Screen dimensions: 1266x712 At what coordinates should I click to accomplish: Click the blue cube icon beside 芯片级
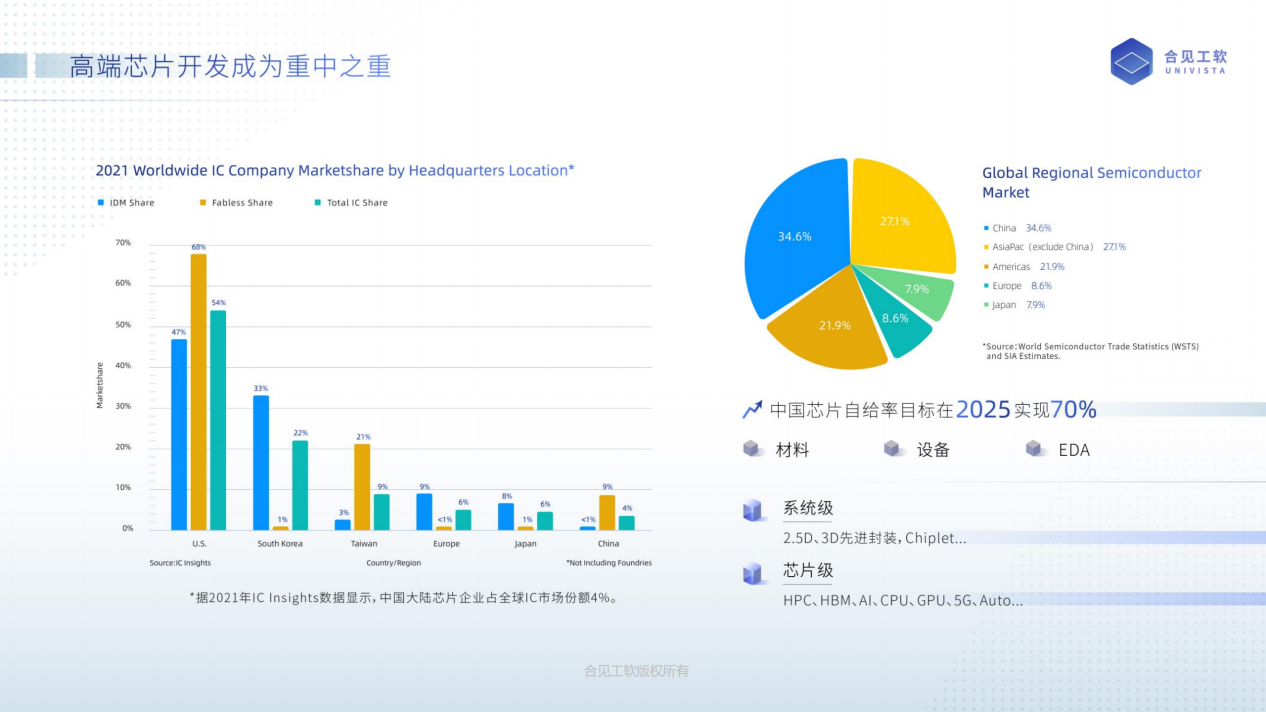click(753, 573)
